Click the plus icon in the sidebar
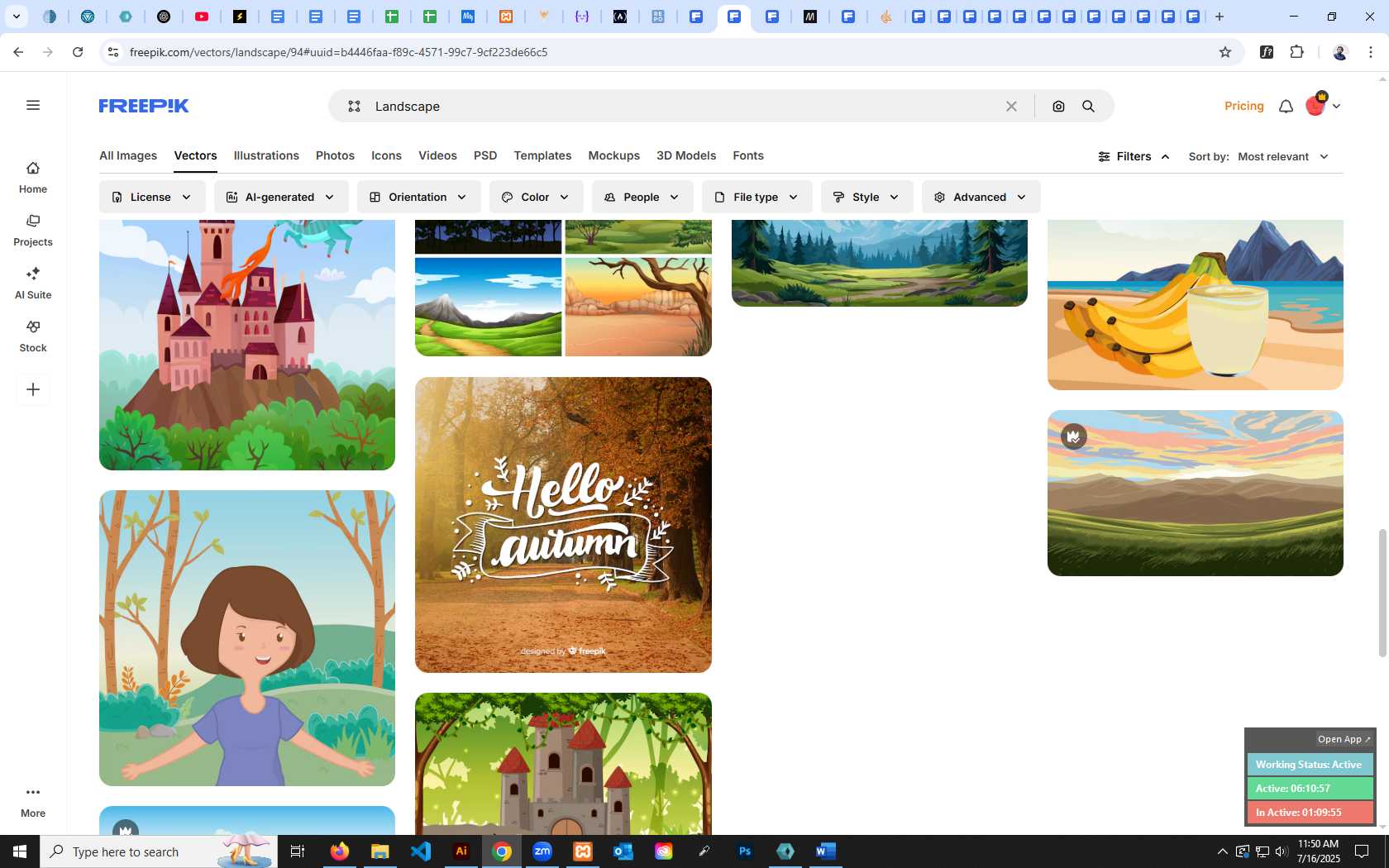Viewport: 1389px width, 868px height. point(33,389)
